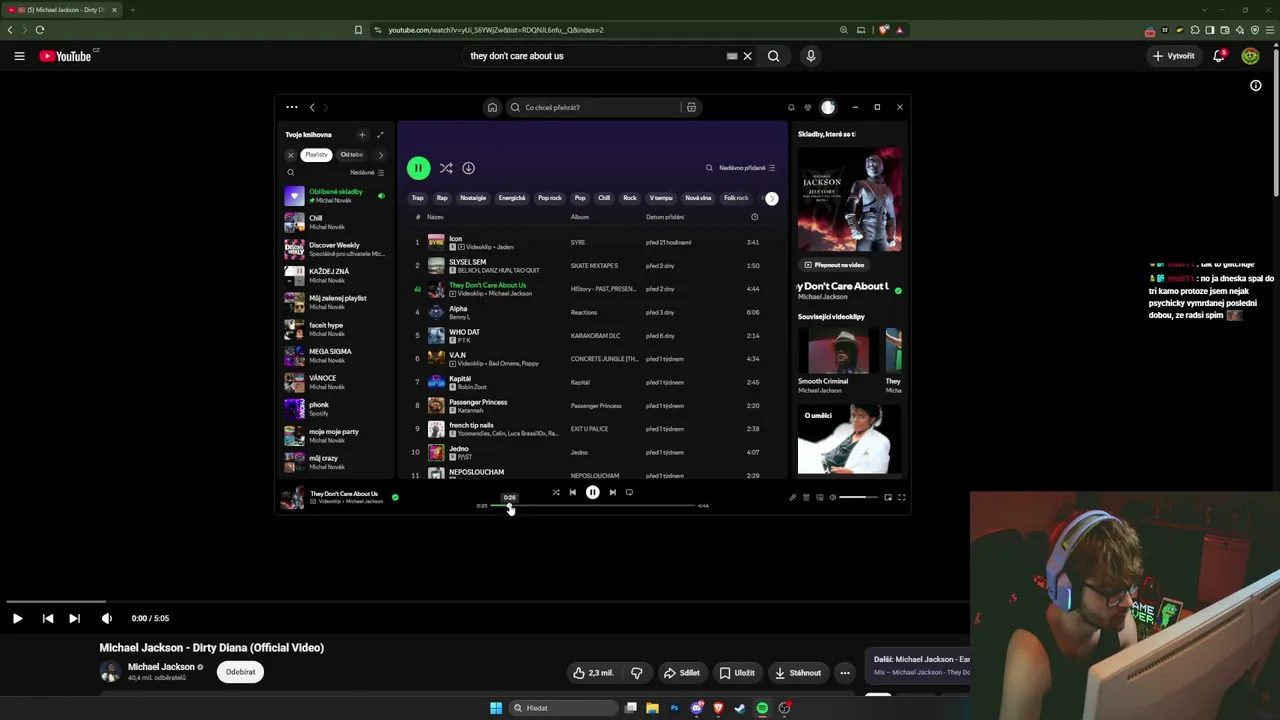Toggle shuffle in Spotify playback bar

556,492
